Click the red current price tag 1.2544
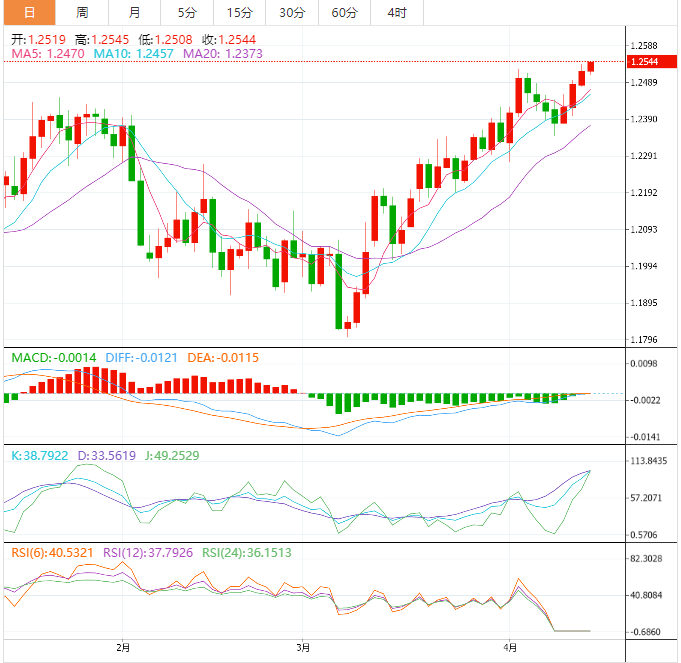The width and height of the screenshot is (681, 663). pos(644,62)
